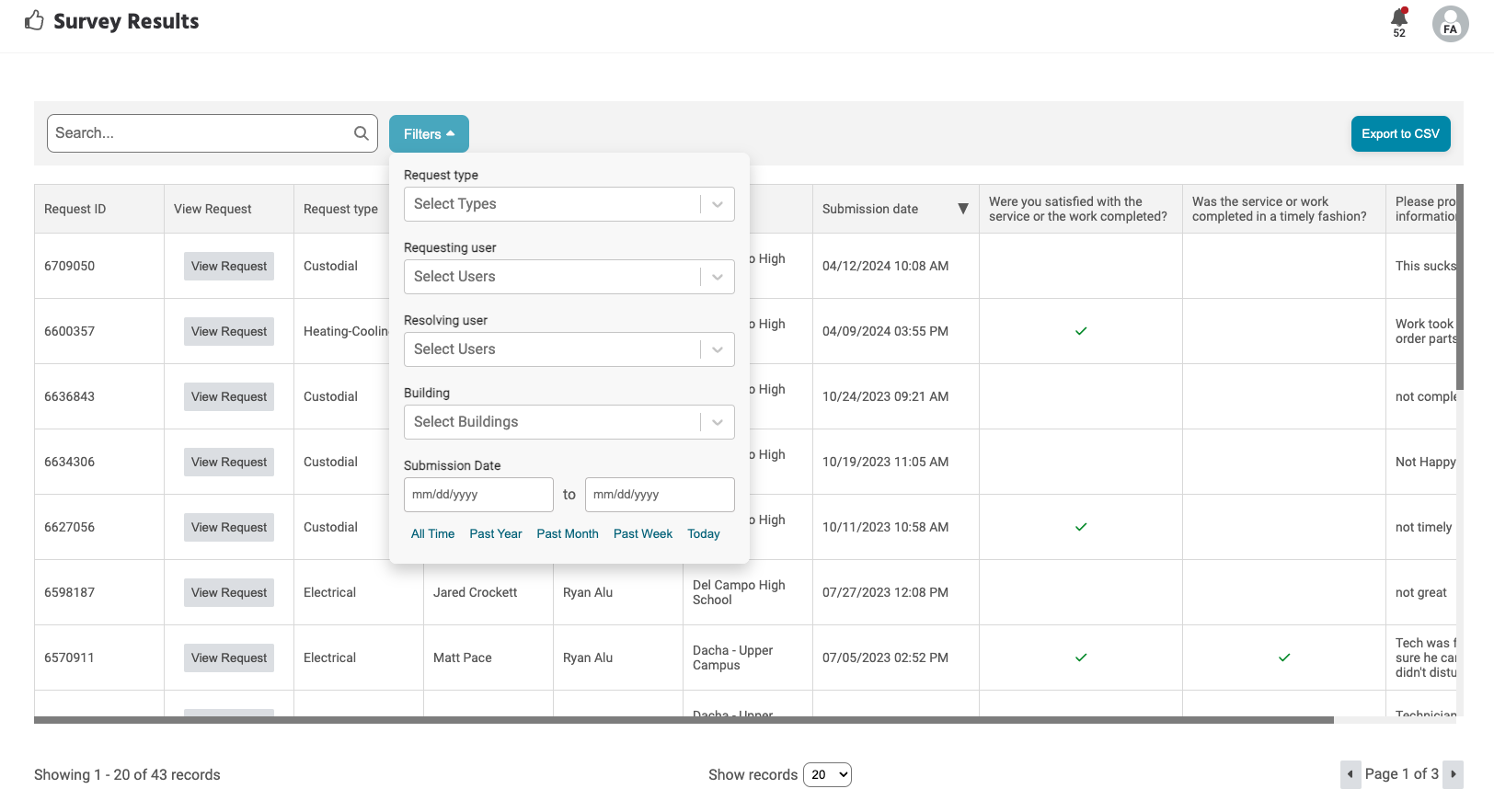Image resolution: width=1494 pixels, height=812 pixels.
Task: Collapse the Filters panel
Action: (429, 134)
